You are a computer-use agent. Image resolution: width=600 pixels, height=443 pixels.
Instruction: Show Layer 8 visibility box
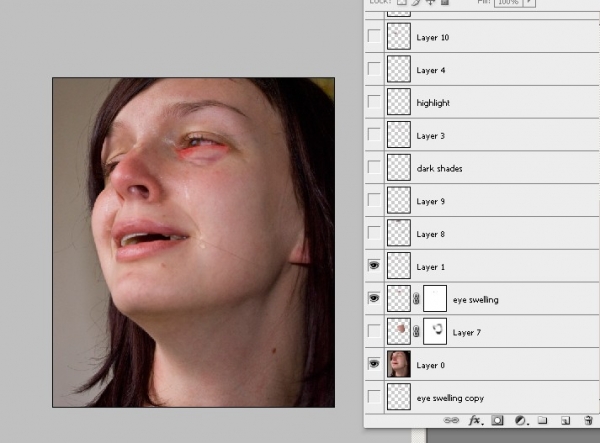pos(374,233)
